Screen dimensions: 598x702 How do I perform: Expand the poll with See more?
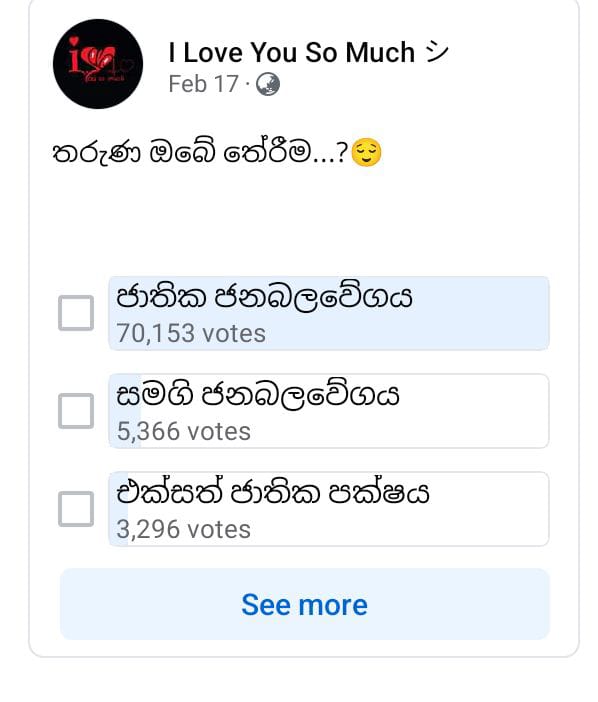[x=305, y=604]
